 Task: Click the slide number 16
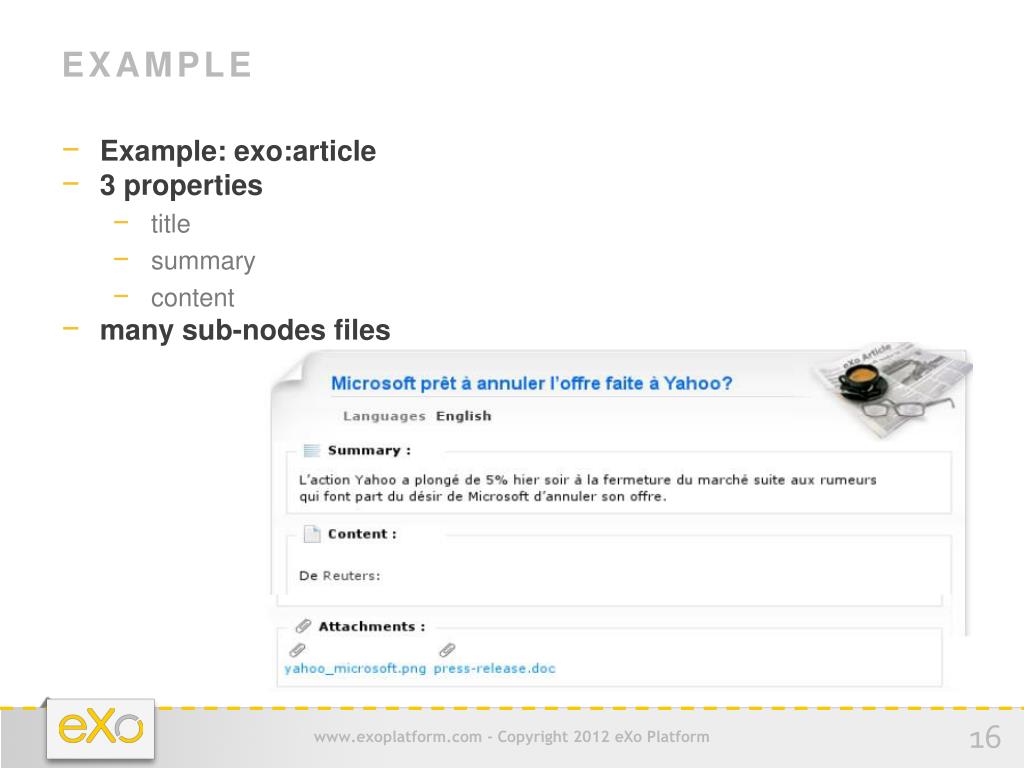pyautogui.click(x=985, y=738)
